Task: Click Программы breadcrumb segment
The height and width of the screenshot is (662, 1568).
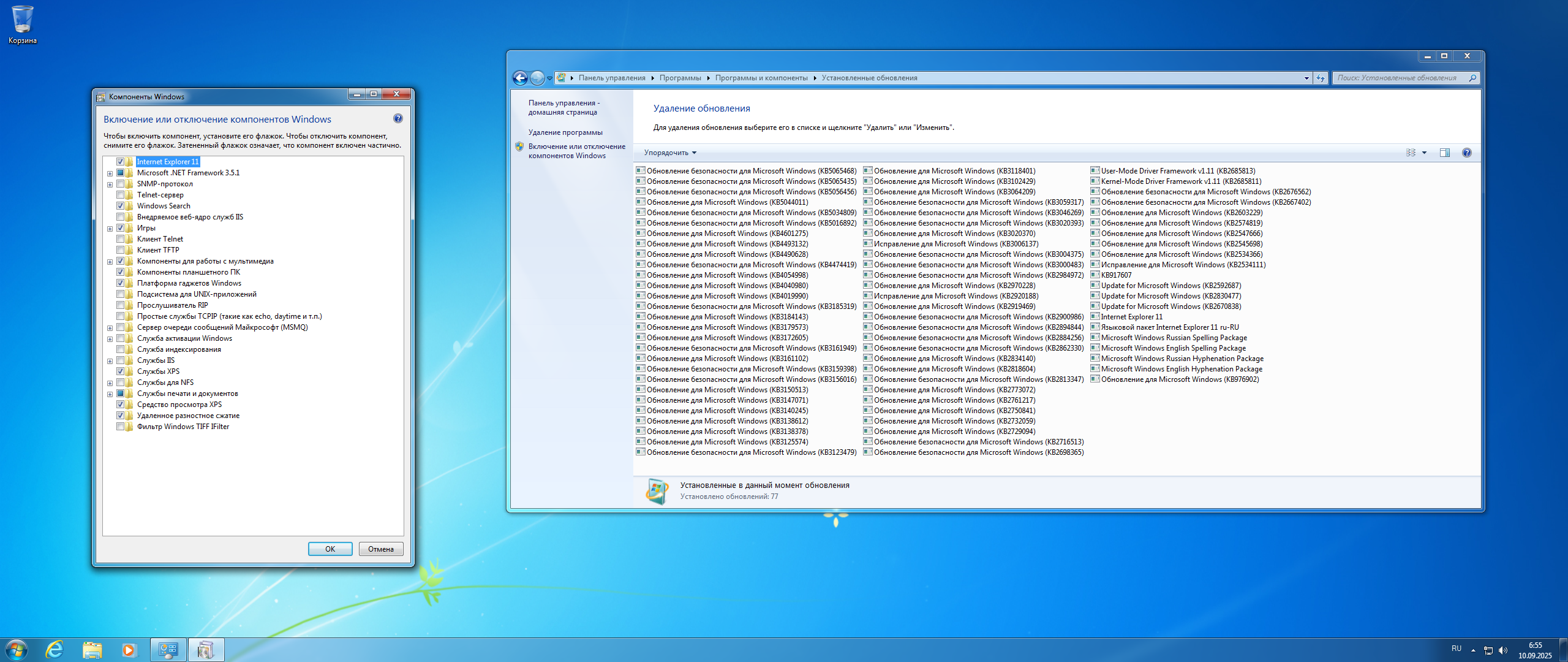Action: point(680,78)
